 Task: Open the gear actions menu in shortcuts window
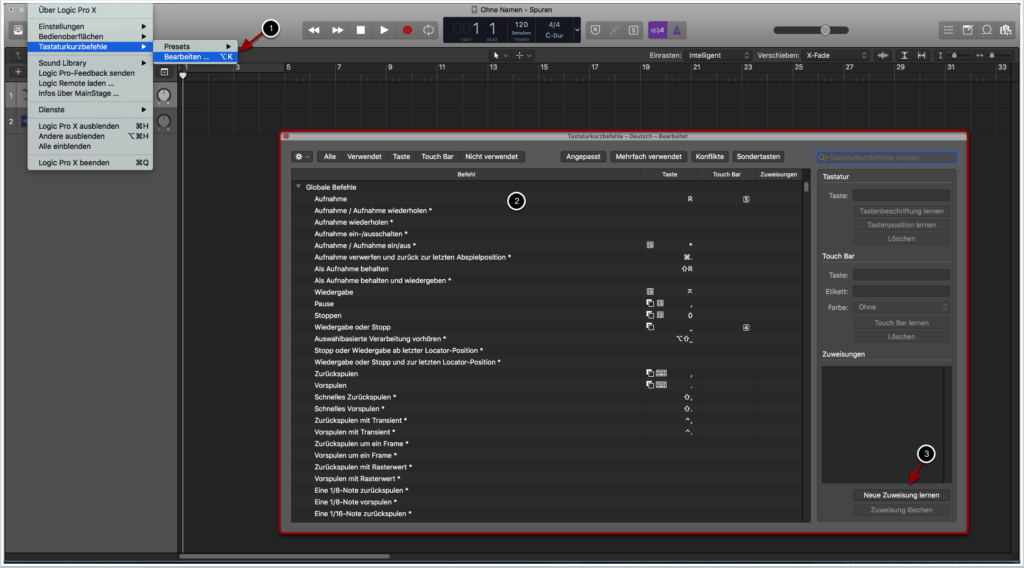click(x=301, y=157)
